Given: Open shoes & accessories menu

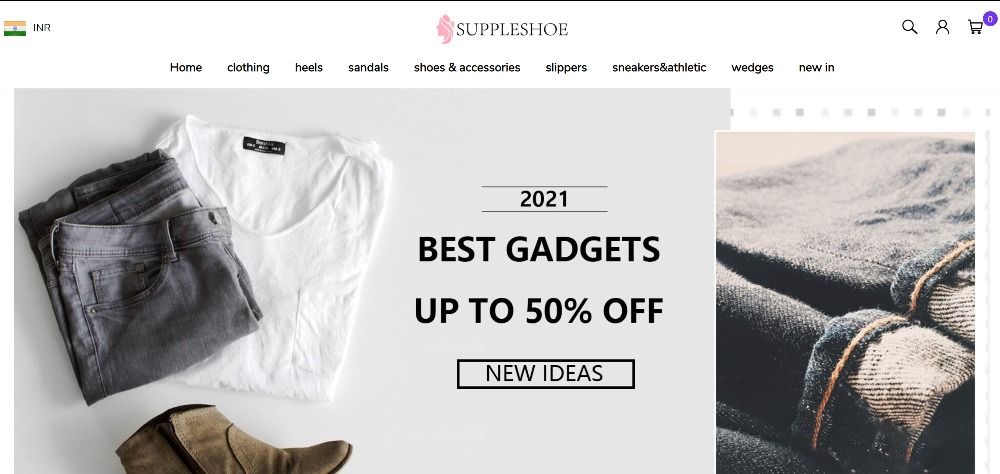Looking at the screenshot, I should coord(467,68).
